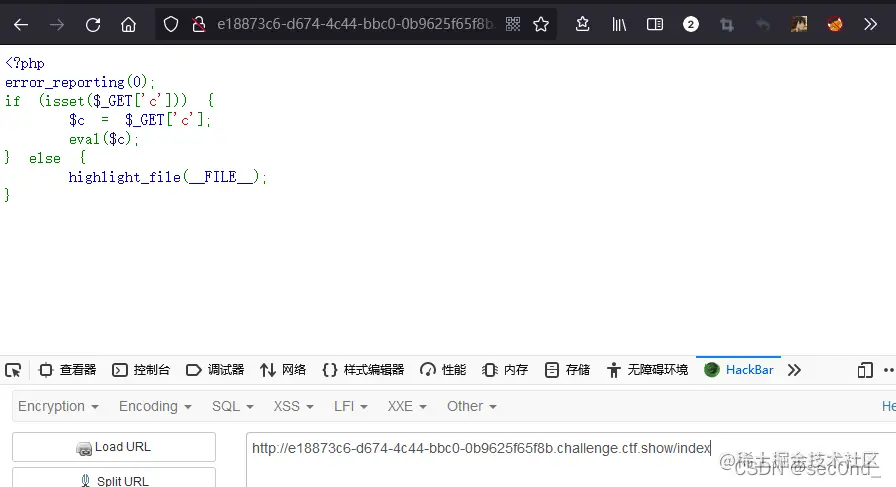Open devtools more options menu
This screenshot has height=487, width=896.
[889, 370]
